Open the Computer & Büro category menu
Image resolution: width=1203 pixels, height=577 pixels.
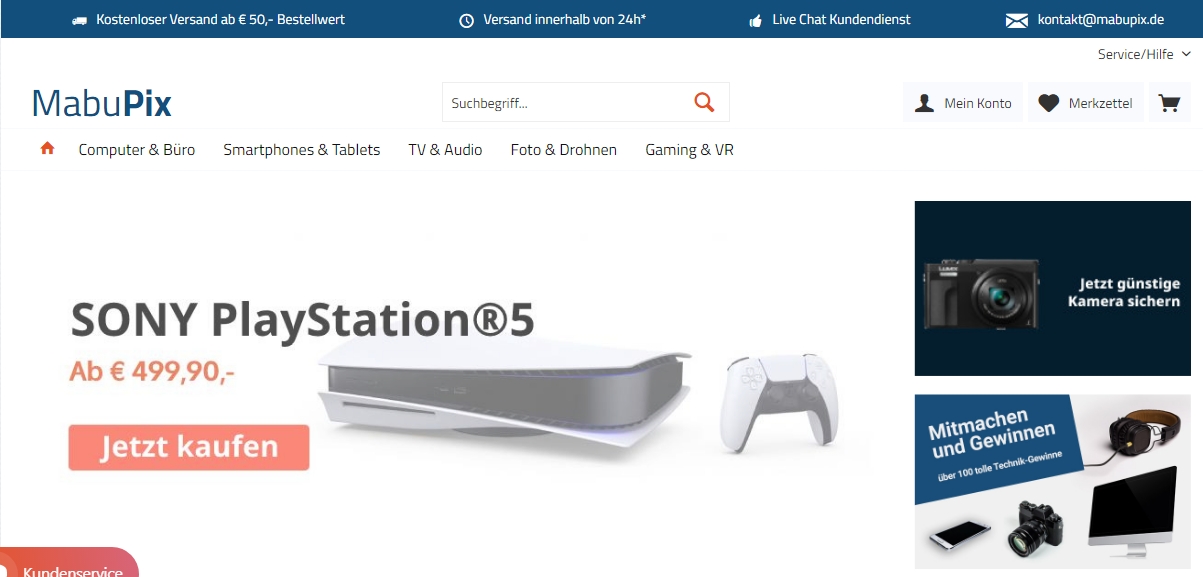click(x=137, y=150)
